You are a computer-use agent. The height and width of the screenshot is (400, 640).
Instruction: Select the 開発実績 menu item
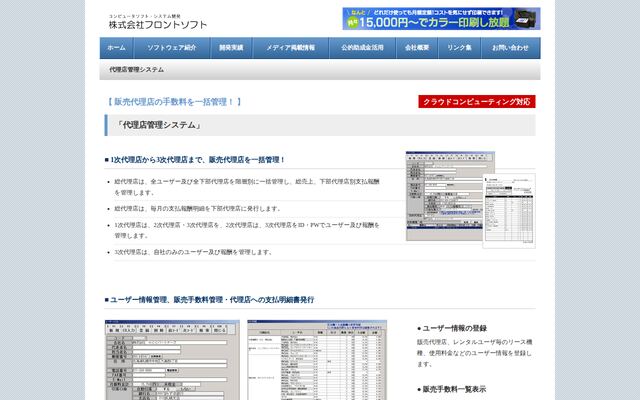[x=231, y=48]
